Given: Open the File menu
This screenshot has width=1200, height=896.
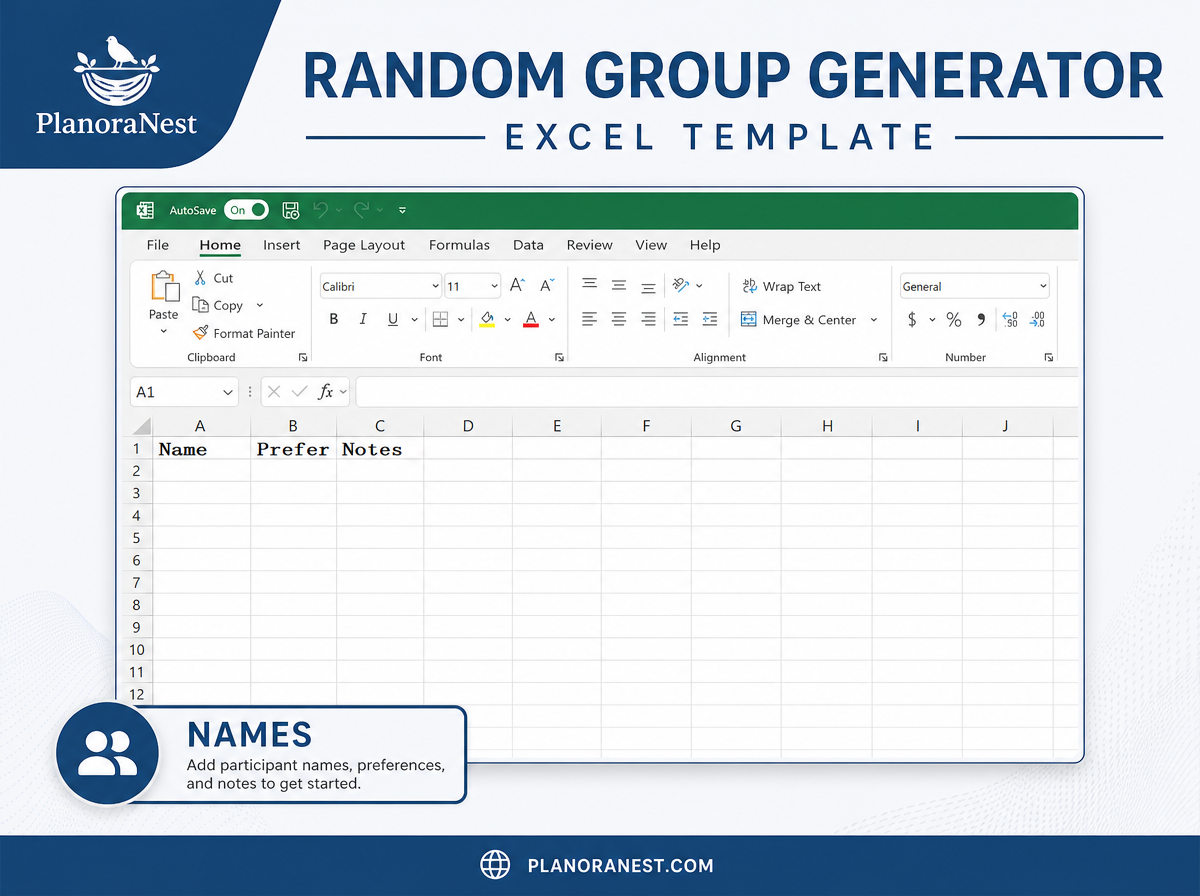Looking at the screenshot, I should pyautogui.click(x=158, y=245).
